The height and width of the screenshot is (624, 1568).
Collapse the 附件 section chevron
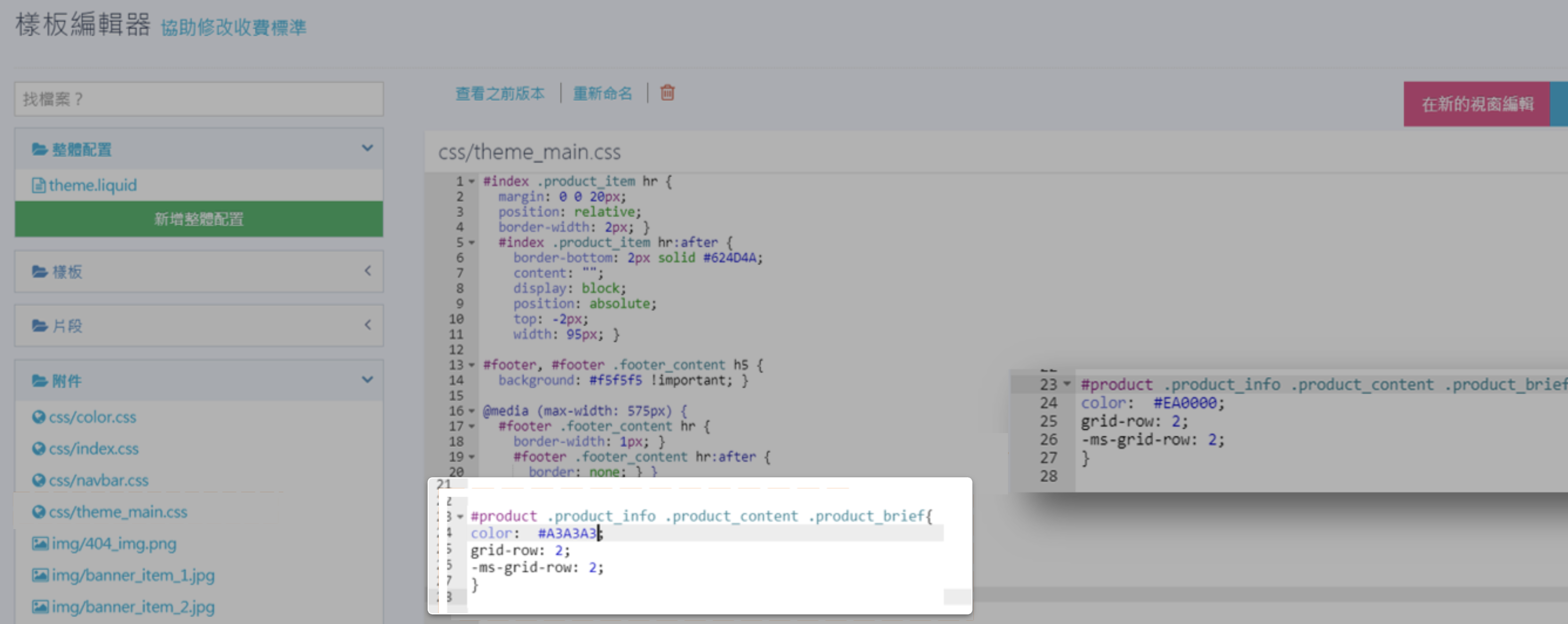click(367, 380)
